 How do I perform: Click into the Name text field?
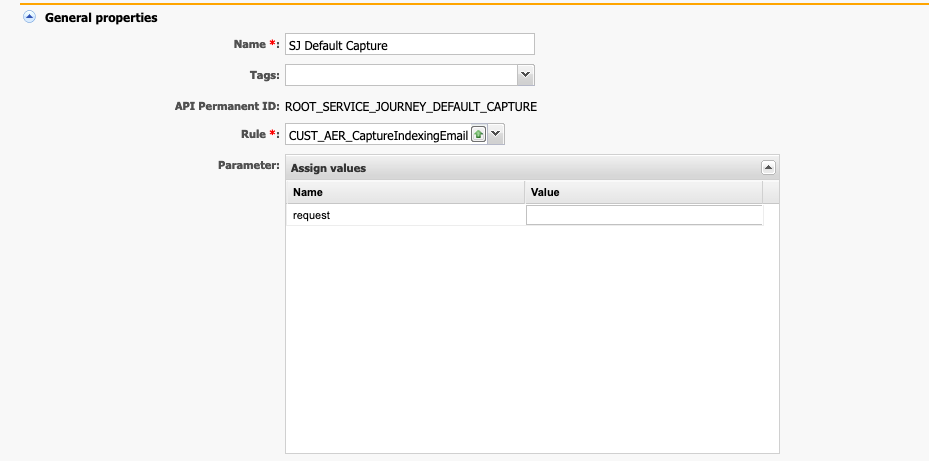(409, 44)
